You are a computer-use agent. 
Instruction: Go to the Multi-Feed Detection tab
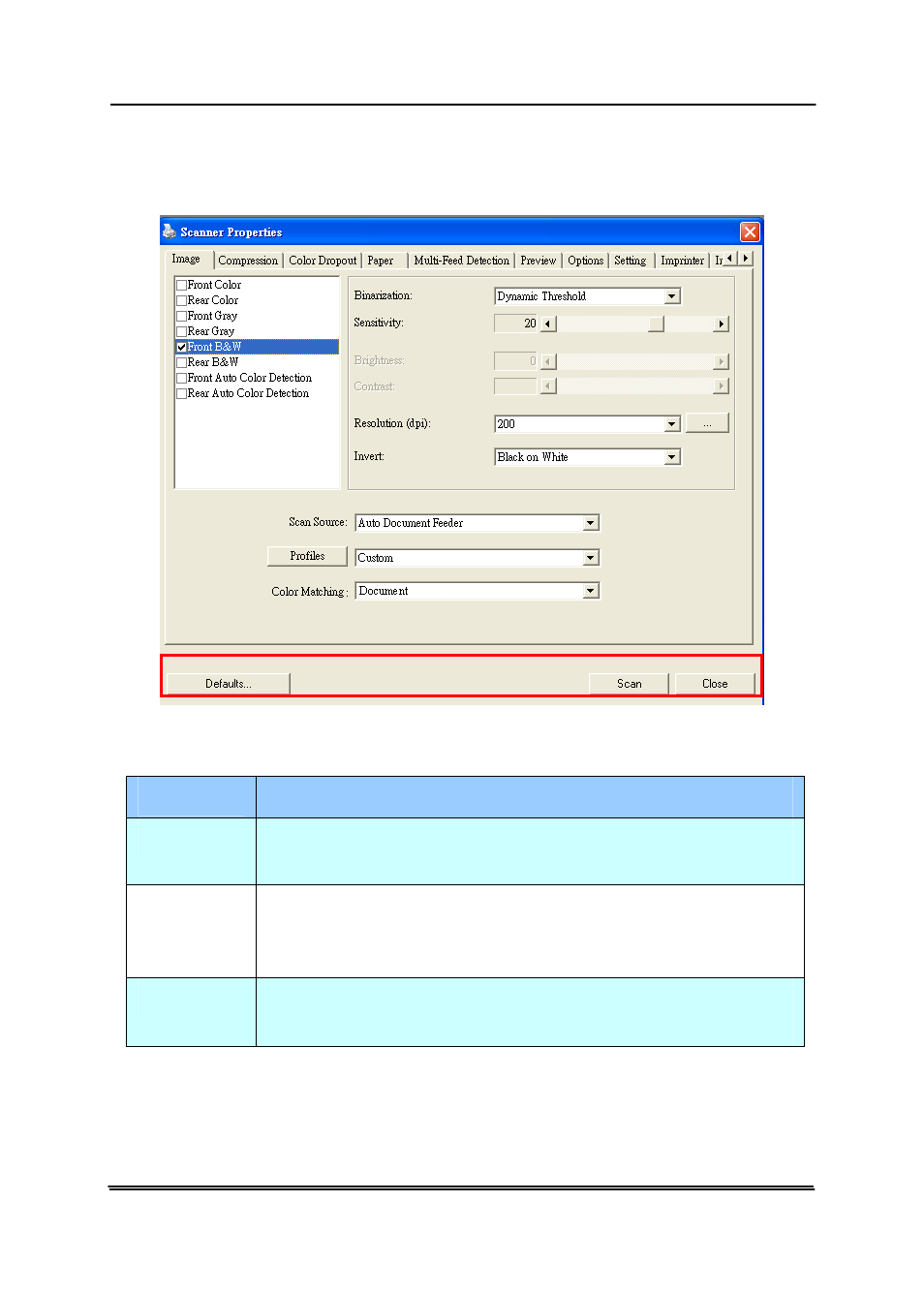(461, 261)
